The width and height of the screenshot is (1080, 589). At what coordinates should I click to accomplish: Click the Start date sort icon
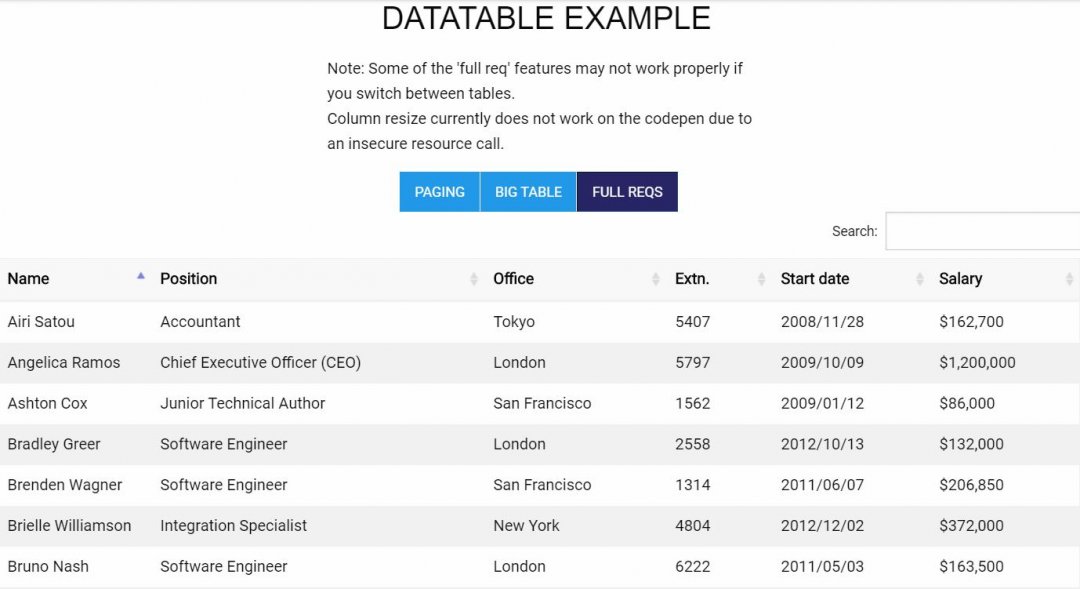[x=917, y=279]
